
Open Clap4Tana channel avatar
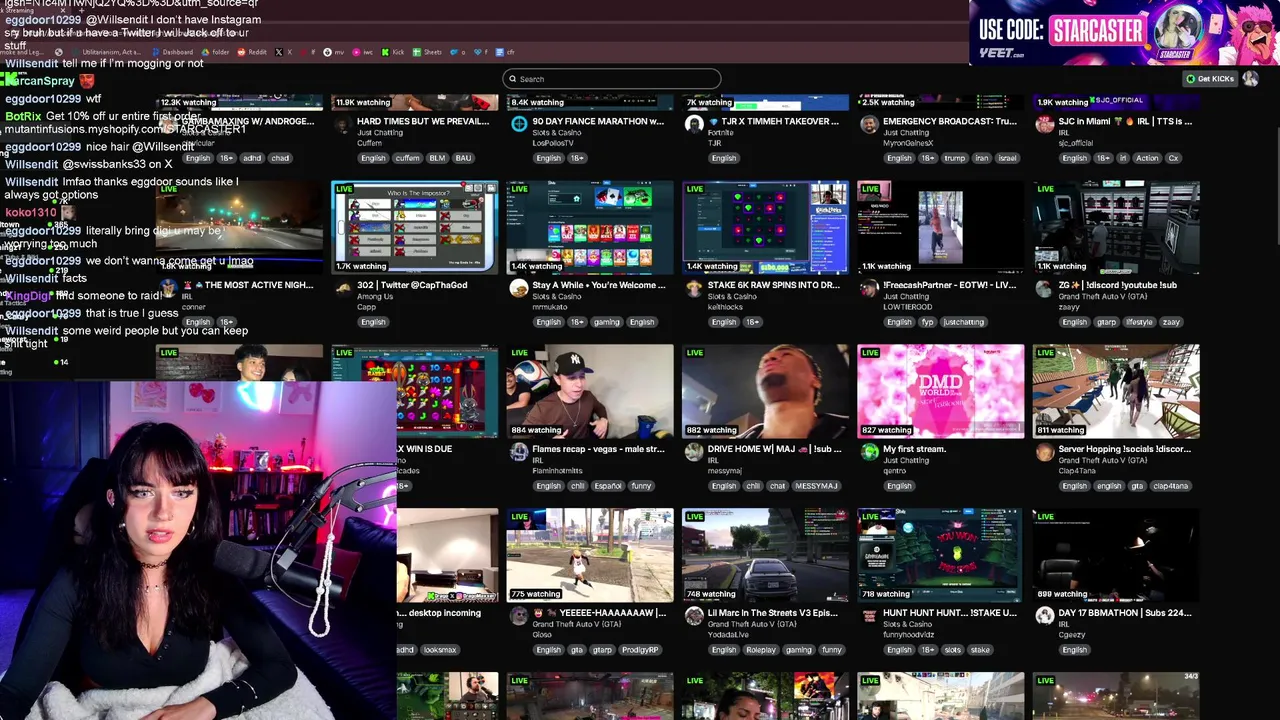(x=1044, y=452)
